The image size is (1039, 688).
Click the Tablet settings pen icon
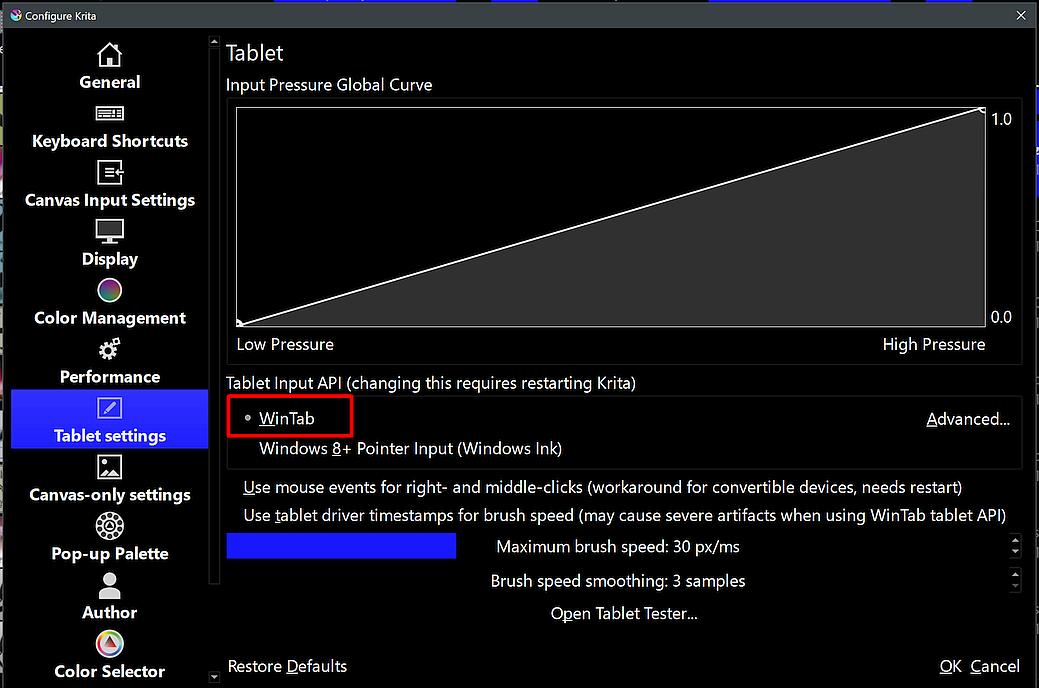pos(109,408)
